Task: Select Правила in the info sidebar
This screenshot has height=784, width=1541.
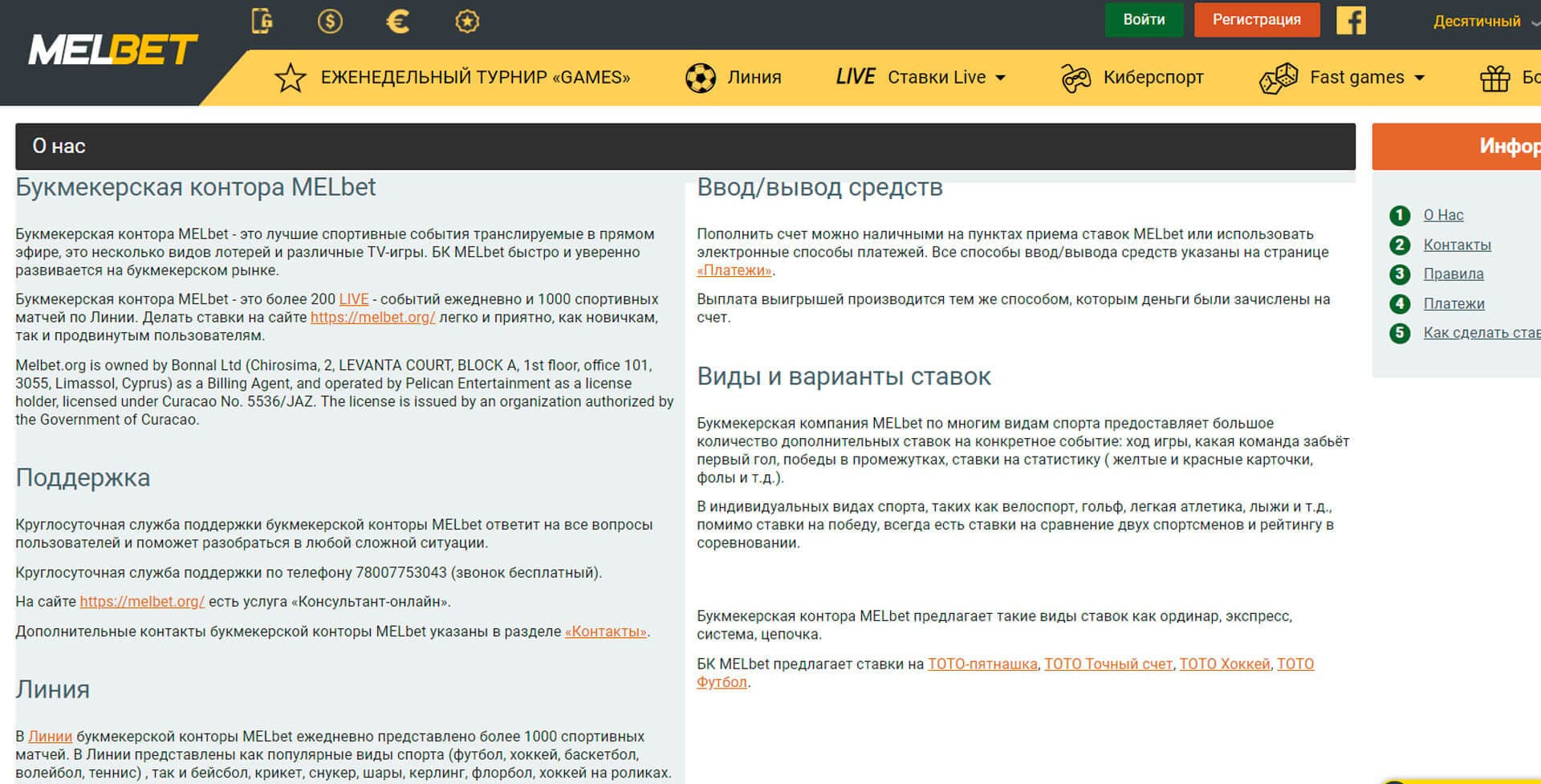Action: click(1453, 274)
